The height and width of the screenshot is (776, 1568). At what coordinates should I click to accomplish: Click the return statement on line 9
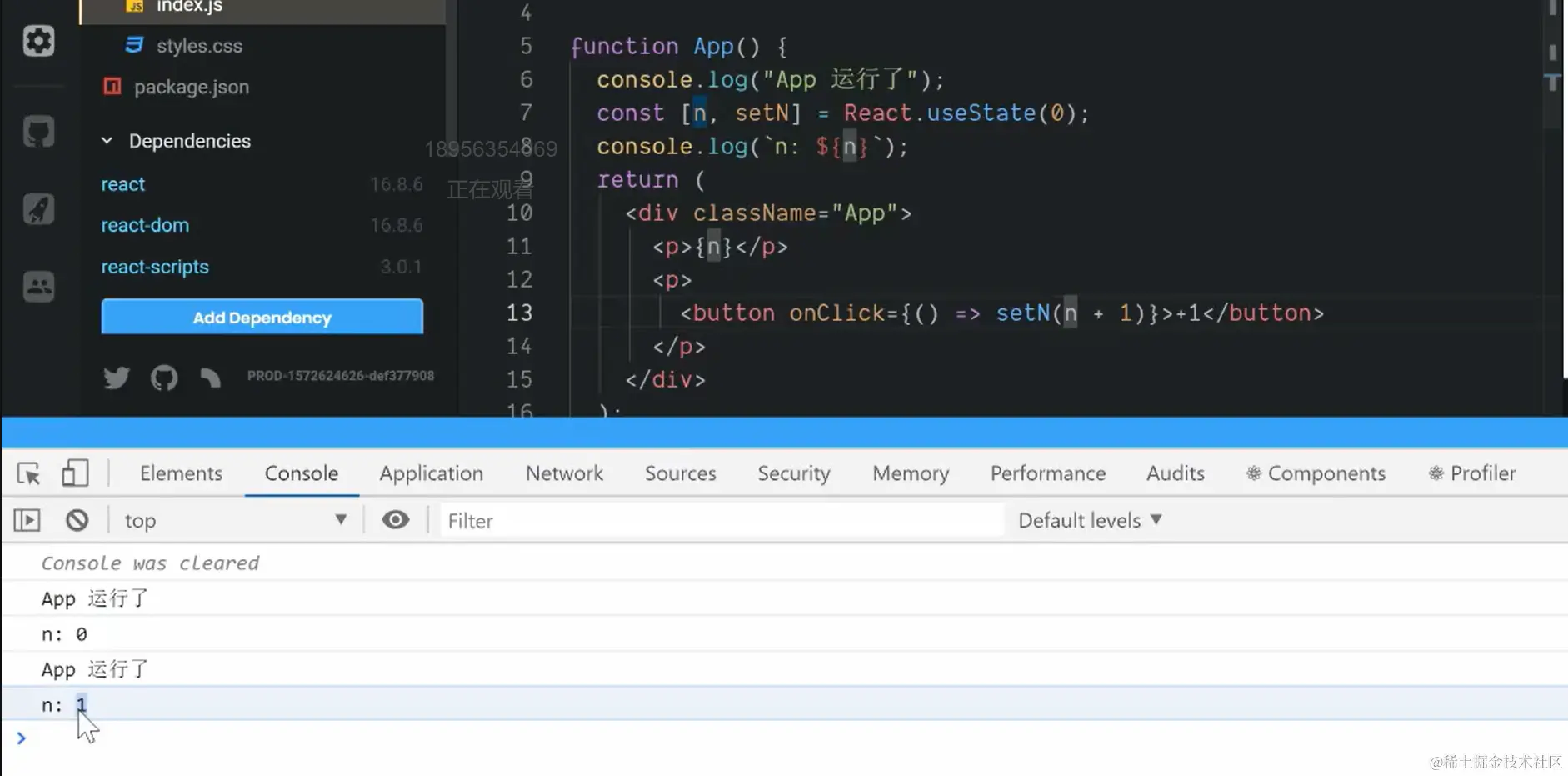coord(651,179)
